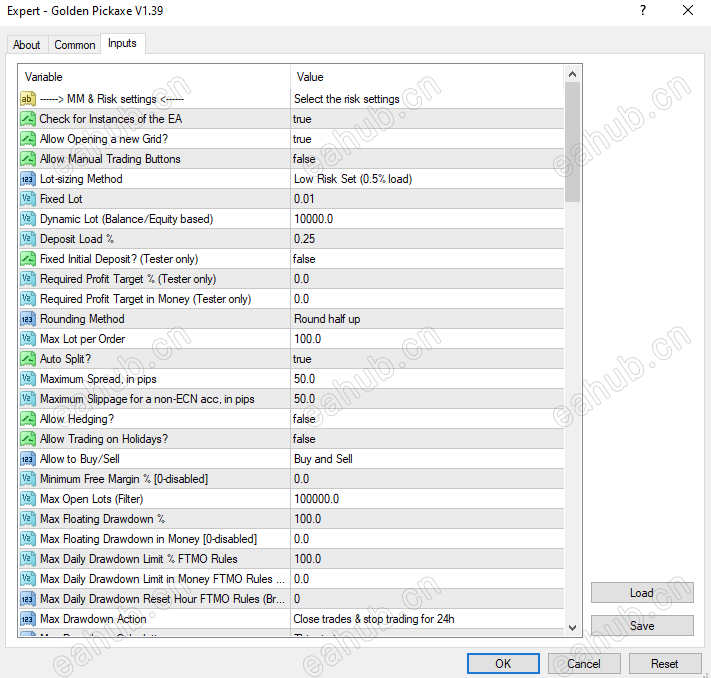Click the icon beside Minimum Free Margin %
The image size is (711, 678).
point(28,479)
